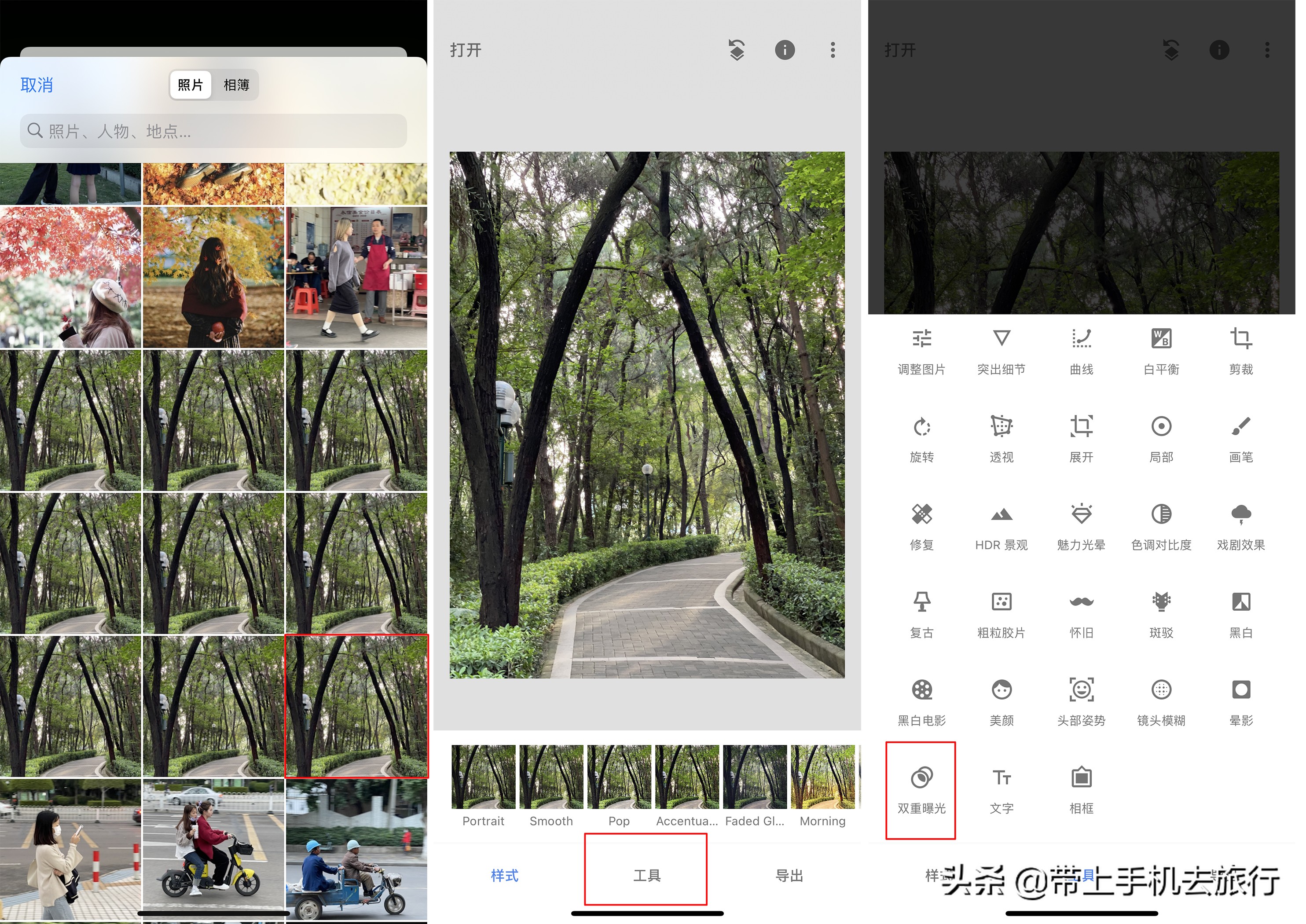Switch to the 样式 styles tab in middle screen
This screenshot has height=924, width=1306.
click(x=505, y=875)
